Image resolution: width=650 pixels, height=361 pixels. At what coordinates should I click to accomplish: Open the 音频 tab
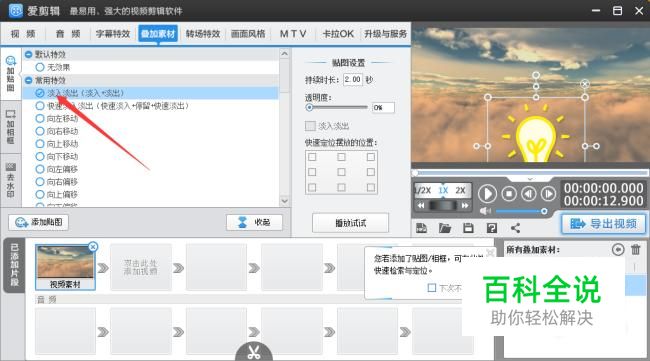[68, 34]
